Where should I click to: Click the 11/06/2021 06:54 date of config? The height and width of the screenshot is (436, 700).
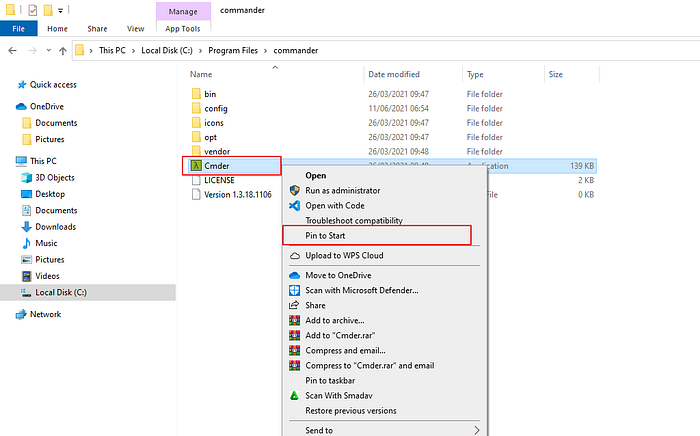coord(398,108)
